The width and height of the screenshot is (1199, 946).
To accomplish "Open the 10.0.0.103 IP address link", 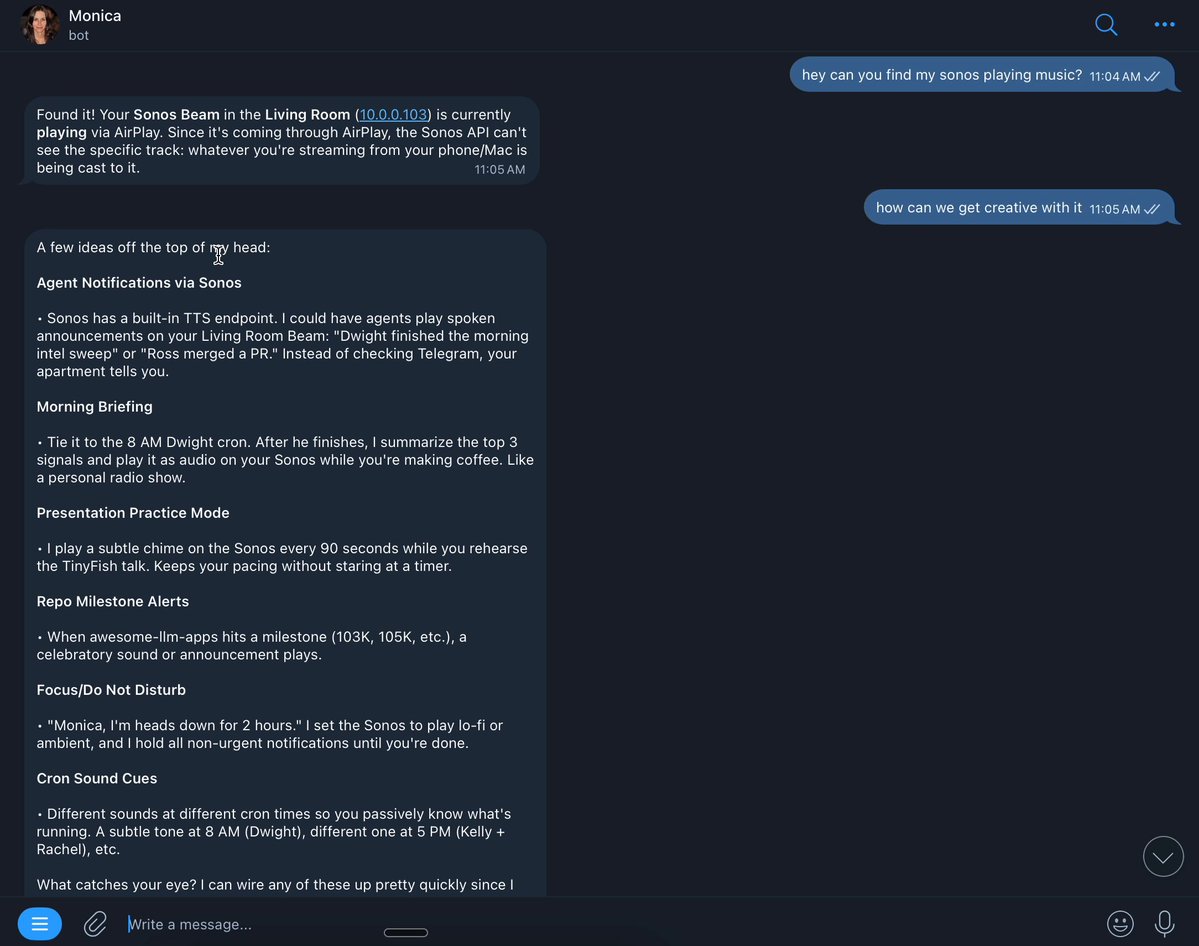I will click(x=393, y=115).
